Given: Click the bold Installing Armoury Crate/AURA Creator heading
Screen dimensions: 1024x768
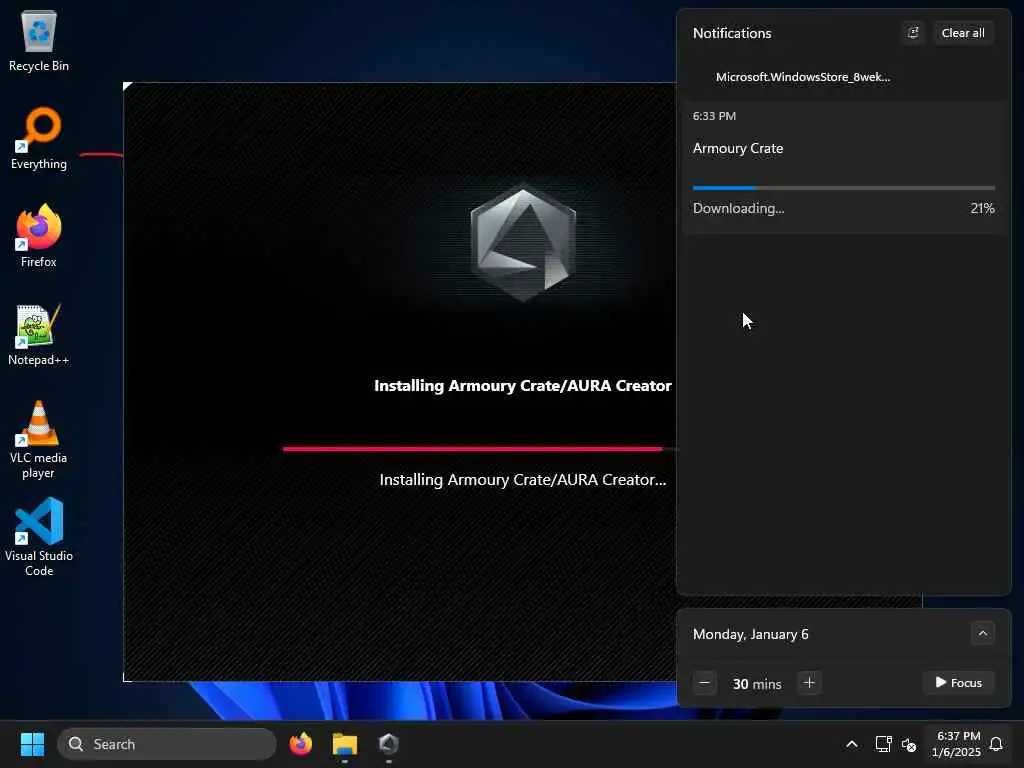Looking at the screenshot, I should pos(522,386).
